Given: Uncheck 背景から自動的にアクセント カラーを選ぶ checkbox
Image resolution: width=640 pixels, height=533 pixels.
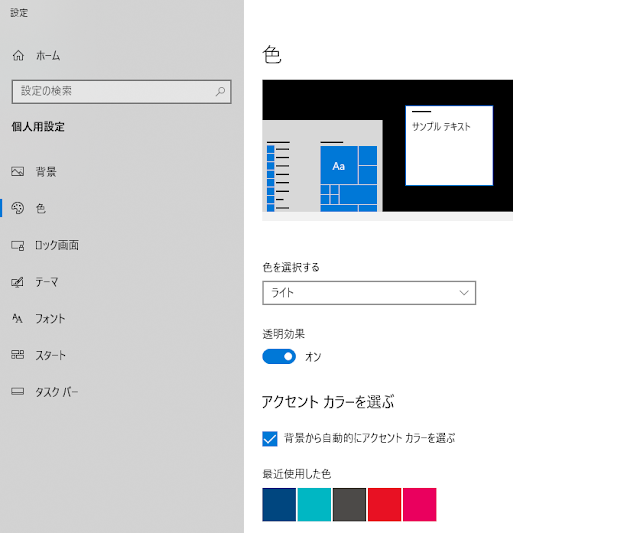Looking at the screenshot, I should 270,439.
